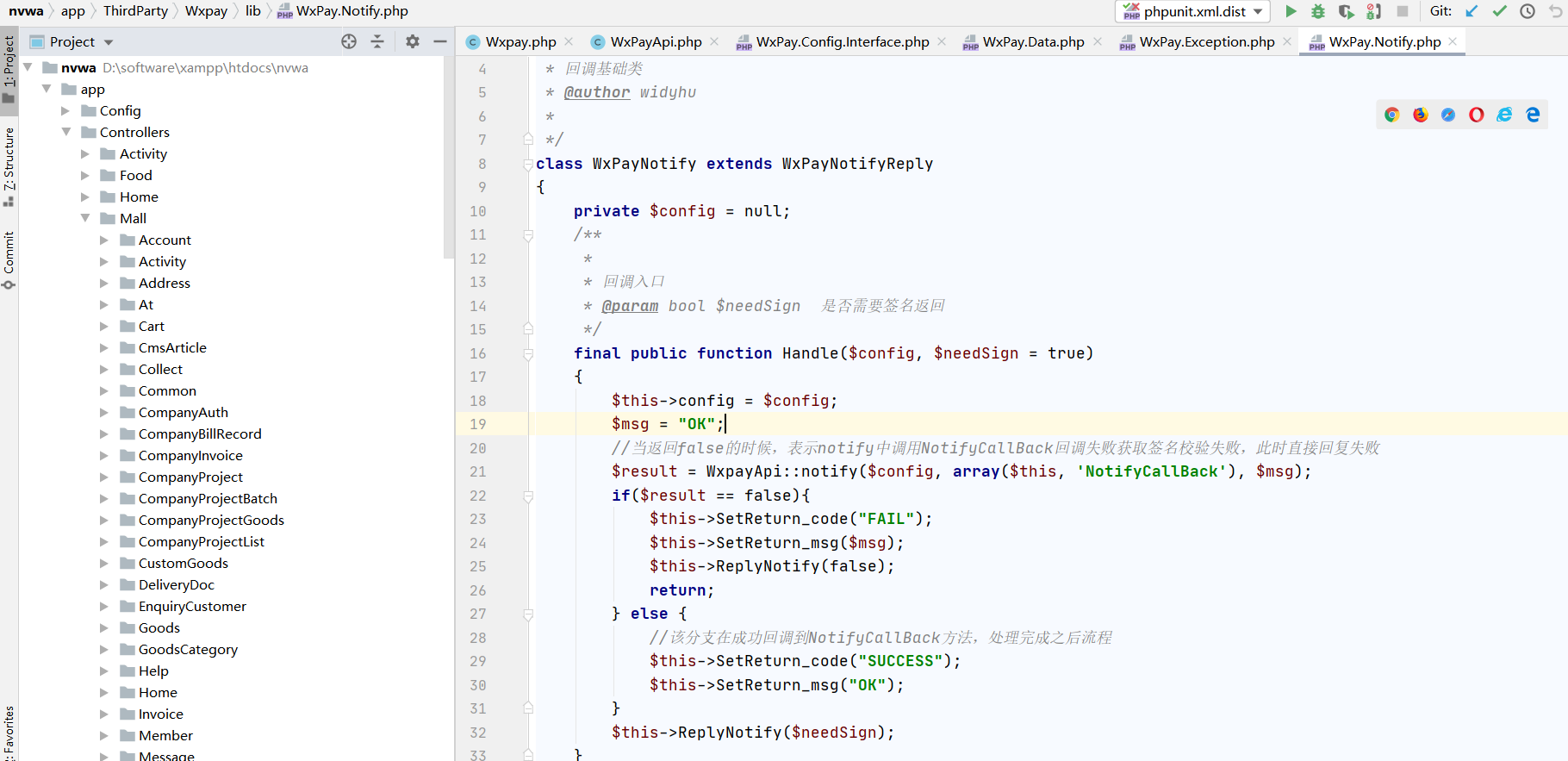Image resolution: width=1568 pixels, height=761 pixels.
Task: Select the CmsArticle folder
Action: (x=172, y=347)
